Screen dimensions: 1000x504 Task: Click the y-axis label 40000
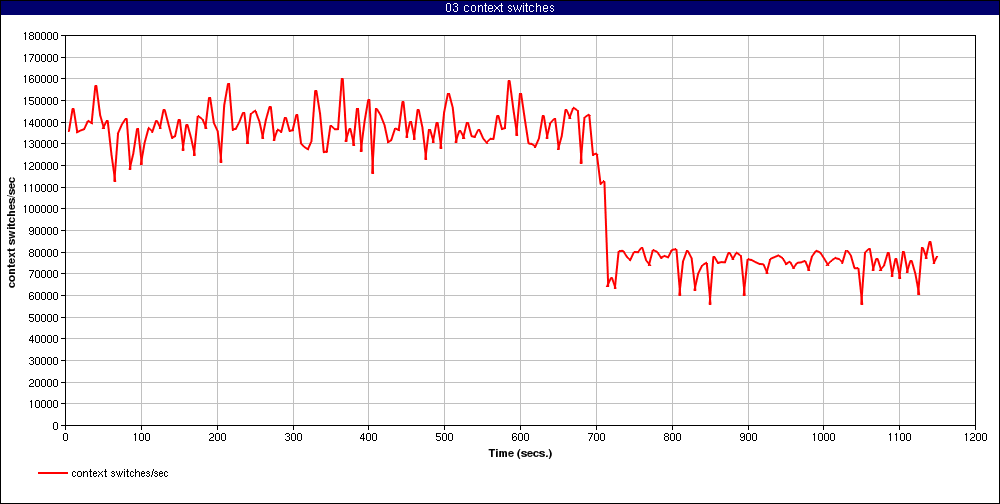pos(43,339)
